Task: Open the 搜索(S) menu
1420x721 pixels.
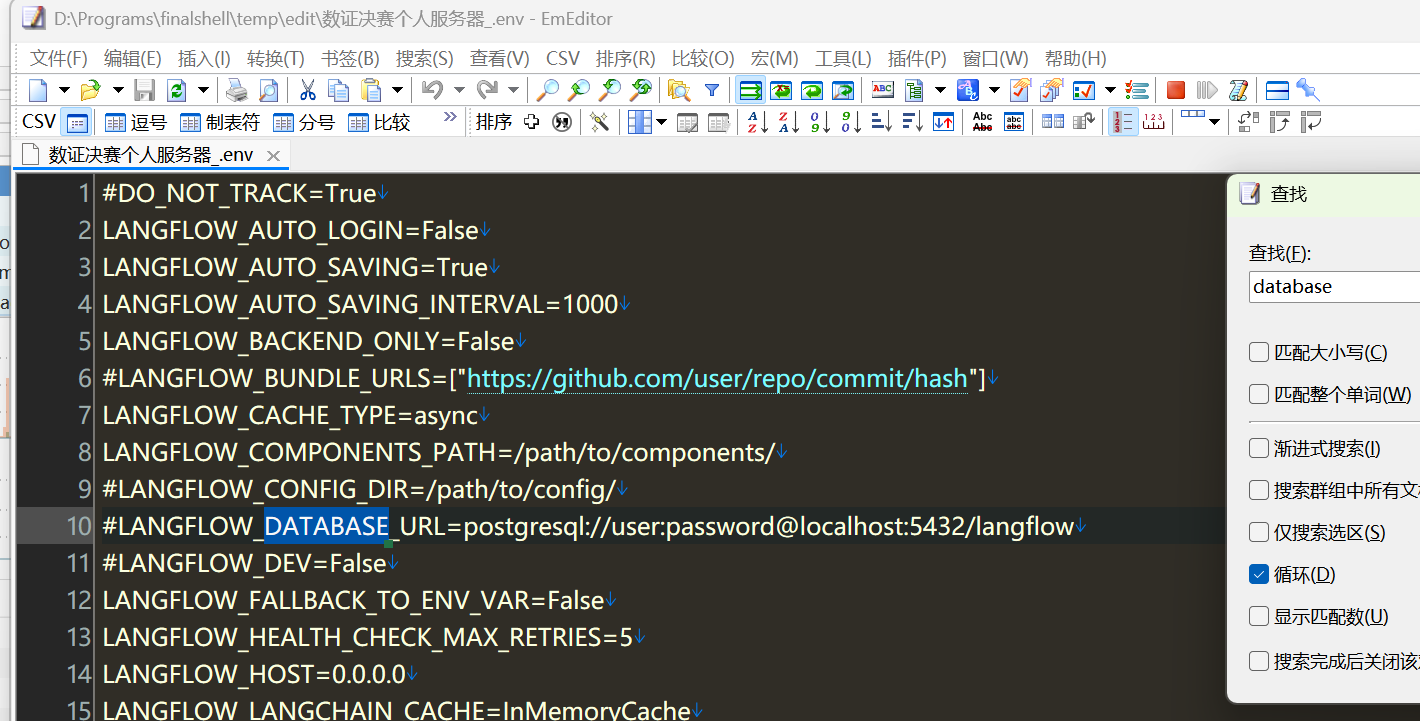Action: pos(424,58)
